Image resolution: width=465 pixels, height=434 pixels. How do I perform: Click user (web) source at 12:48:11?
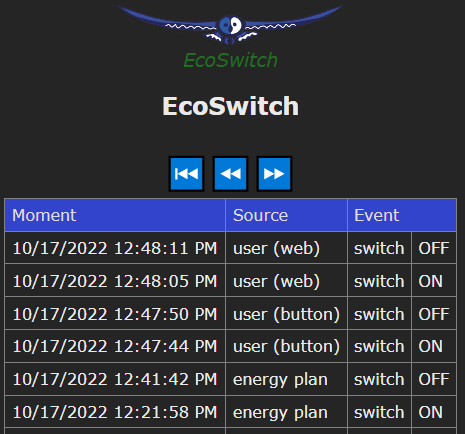click(286, 248)
